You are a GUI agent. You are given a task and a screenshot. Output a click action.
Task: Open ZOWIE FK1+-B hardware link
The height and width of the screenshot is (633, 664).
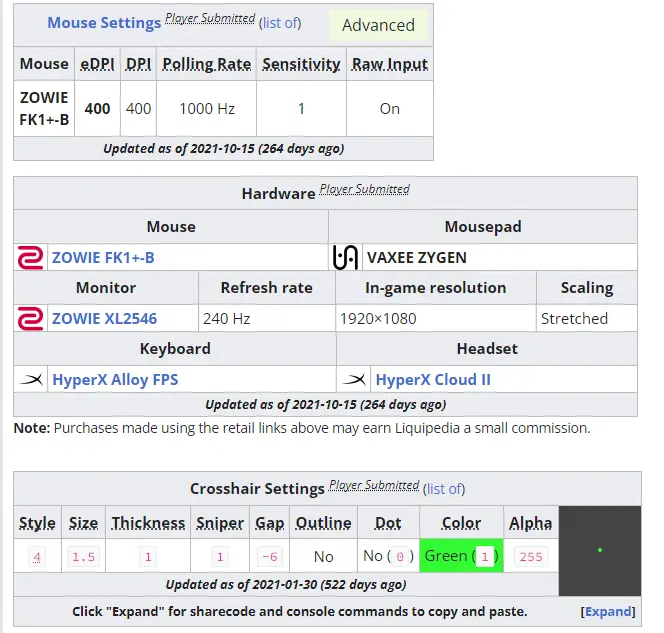[x=103, y=257]
